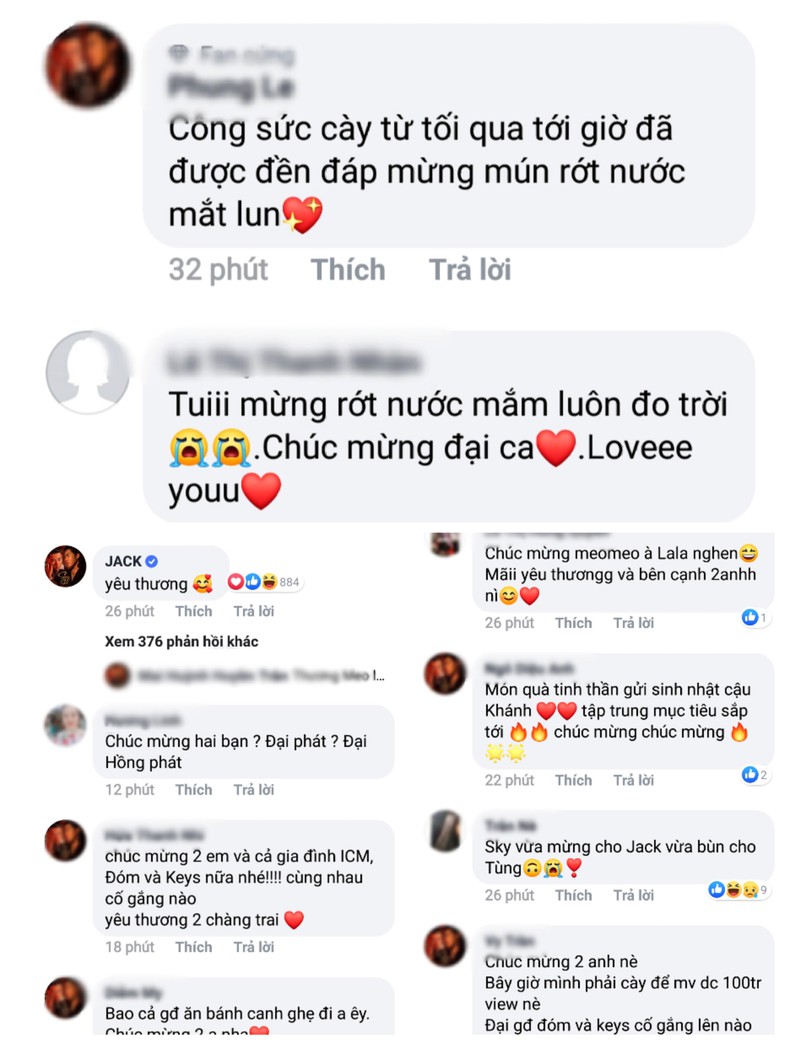The width and height of the screenshot is (800, 1055).
Task: Click Trả lời under JACK's comment
Action: [254, 611]
